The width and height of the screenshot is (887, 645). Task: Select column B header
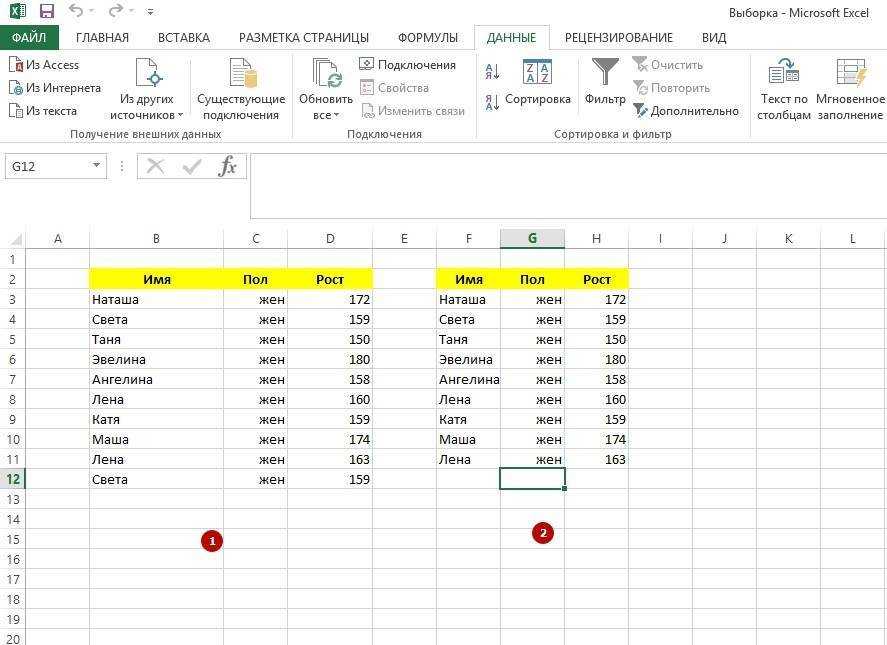(x=156, y=239)
